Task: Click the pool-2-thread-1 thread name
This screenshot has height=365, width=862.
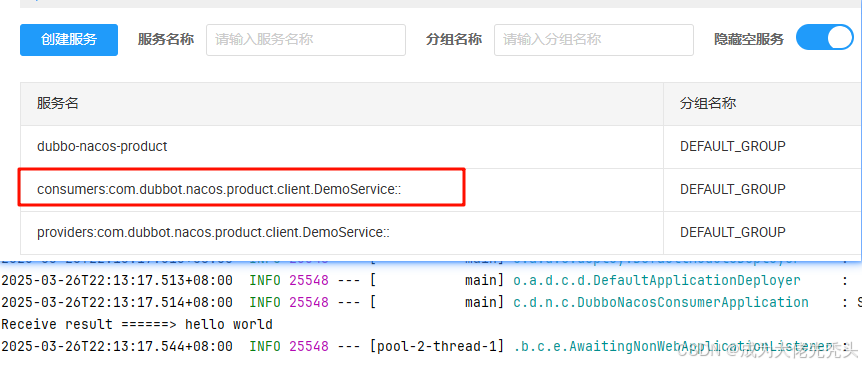Action: tap(438, 346)
